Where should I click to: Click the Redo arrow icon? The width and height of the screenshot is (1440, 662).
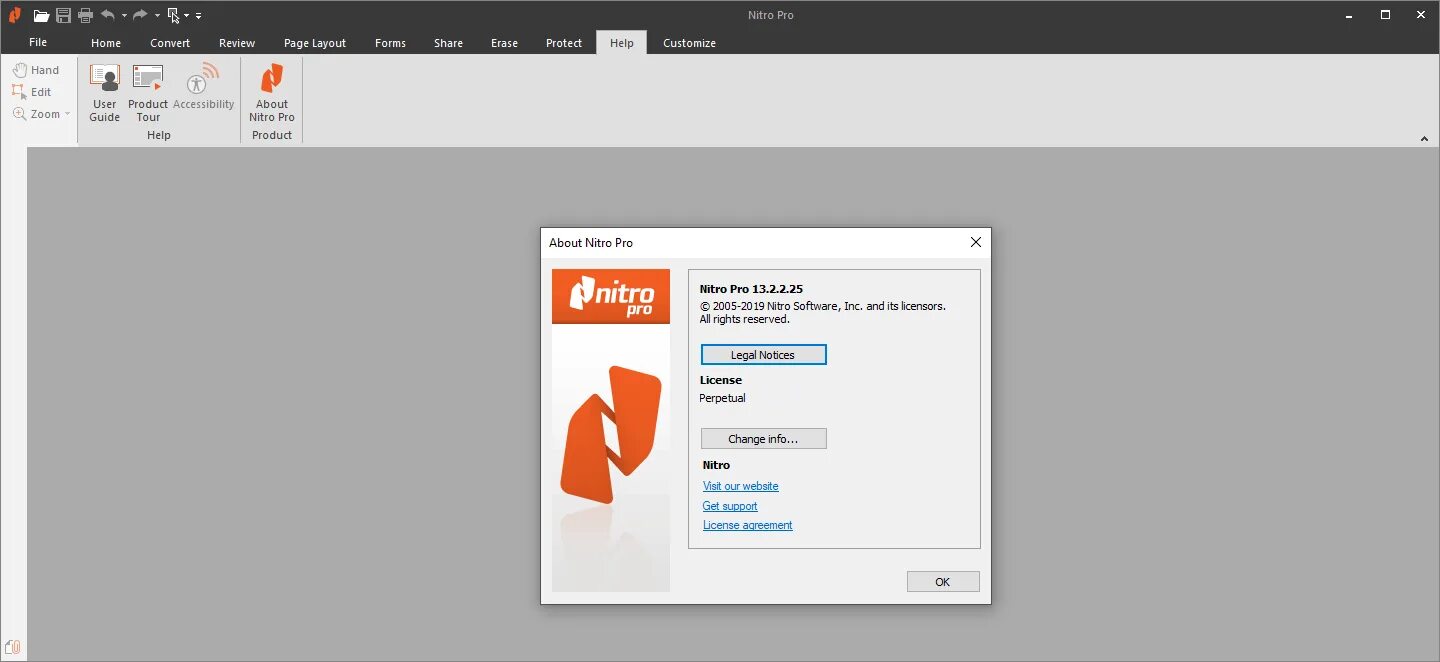[x=140, y=15]
